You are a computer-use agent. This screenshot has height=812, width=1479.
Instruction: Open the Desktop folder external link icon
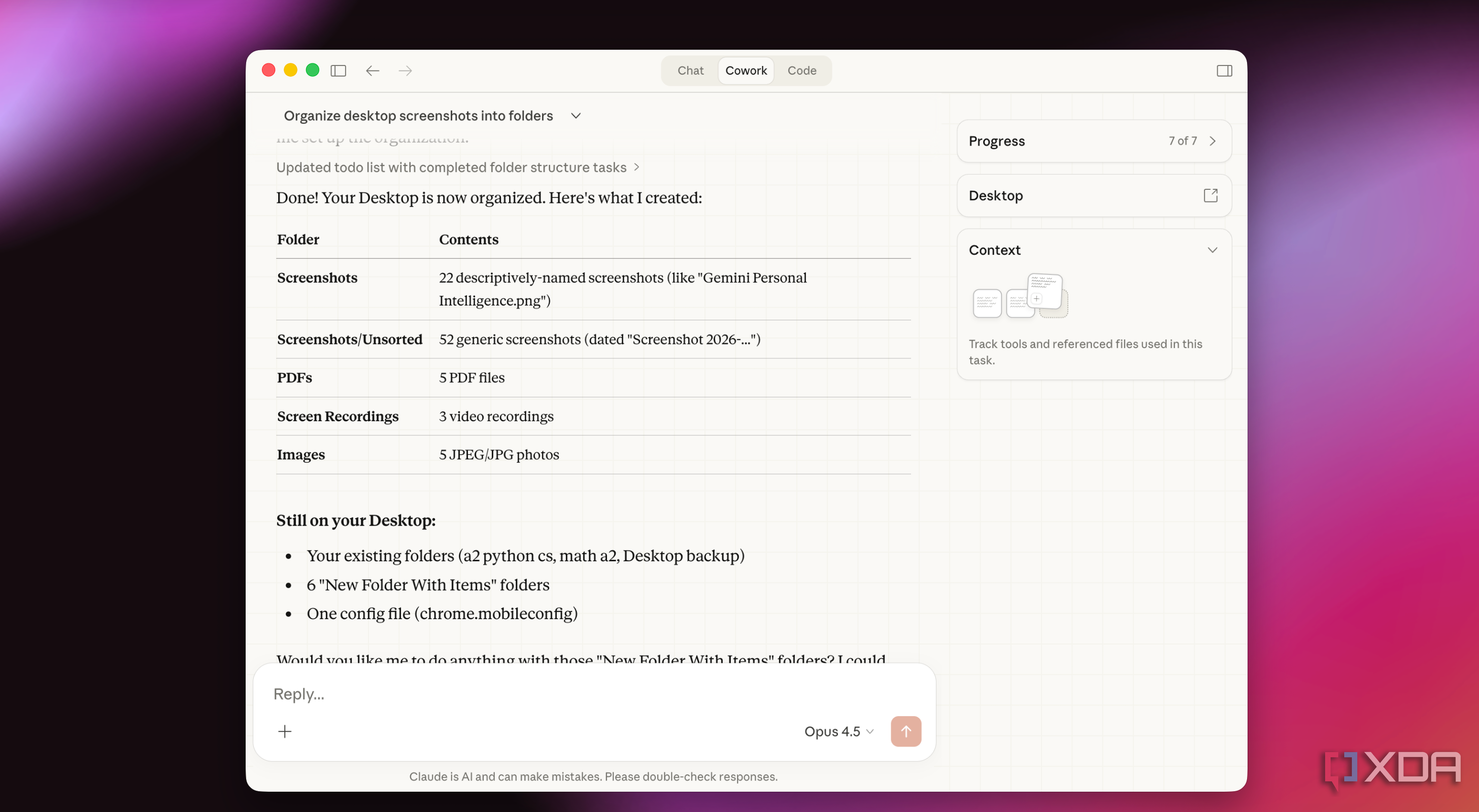(x=1211, y=195)
